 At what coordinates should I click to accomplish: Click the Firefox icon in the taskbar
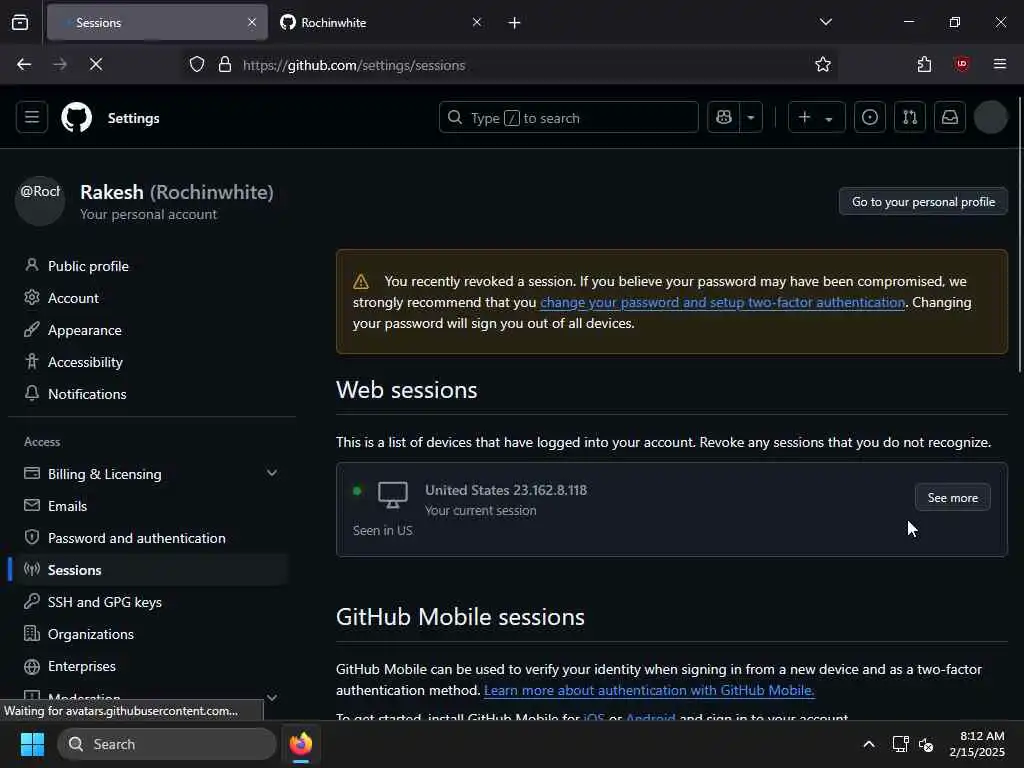click(x=301, y=744)
